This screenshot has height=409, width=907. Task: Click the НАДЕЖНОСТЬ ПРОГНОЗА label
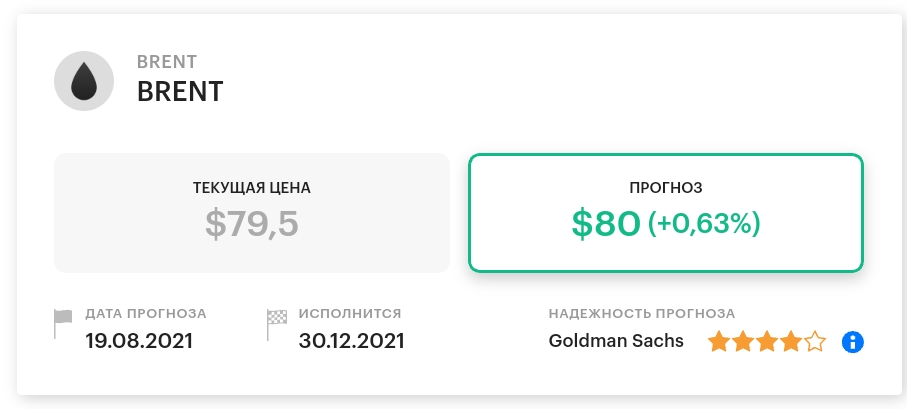641,314
